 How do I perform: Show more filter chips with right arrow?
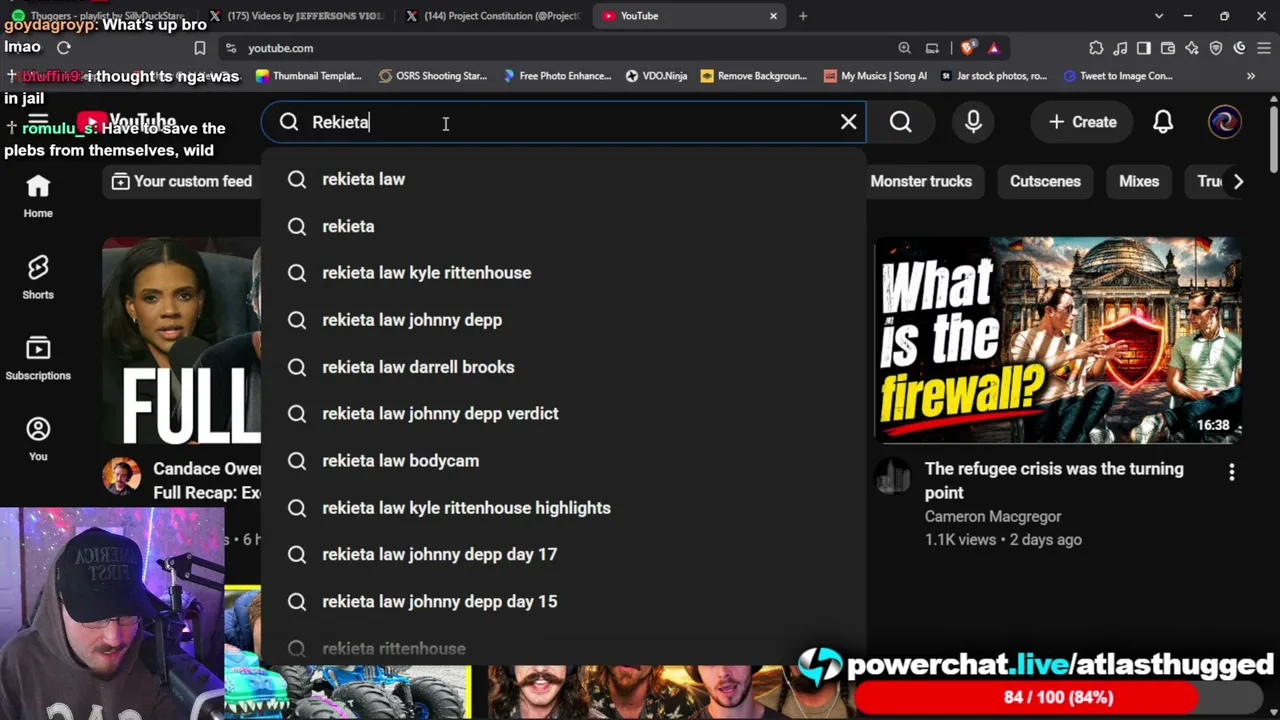(x=1238, y=181)
